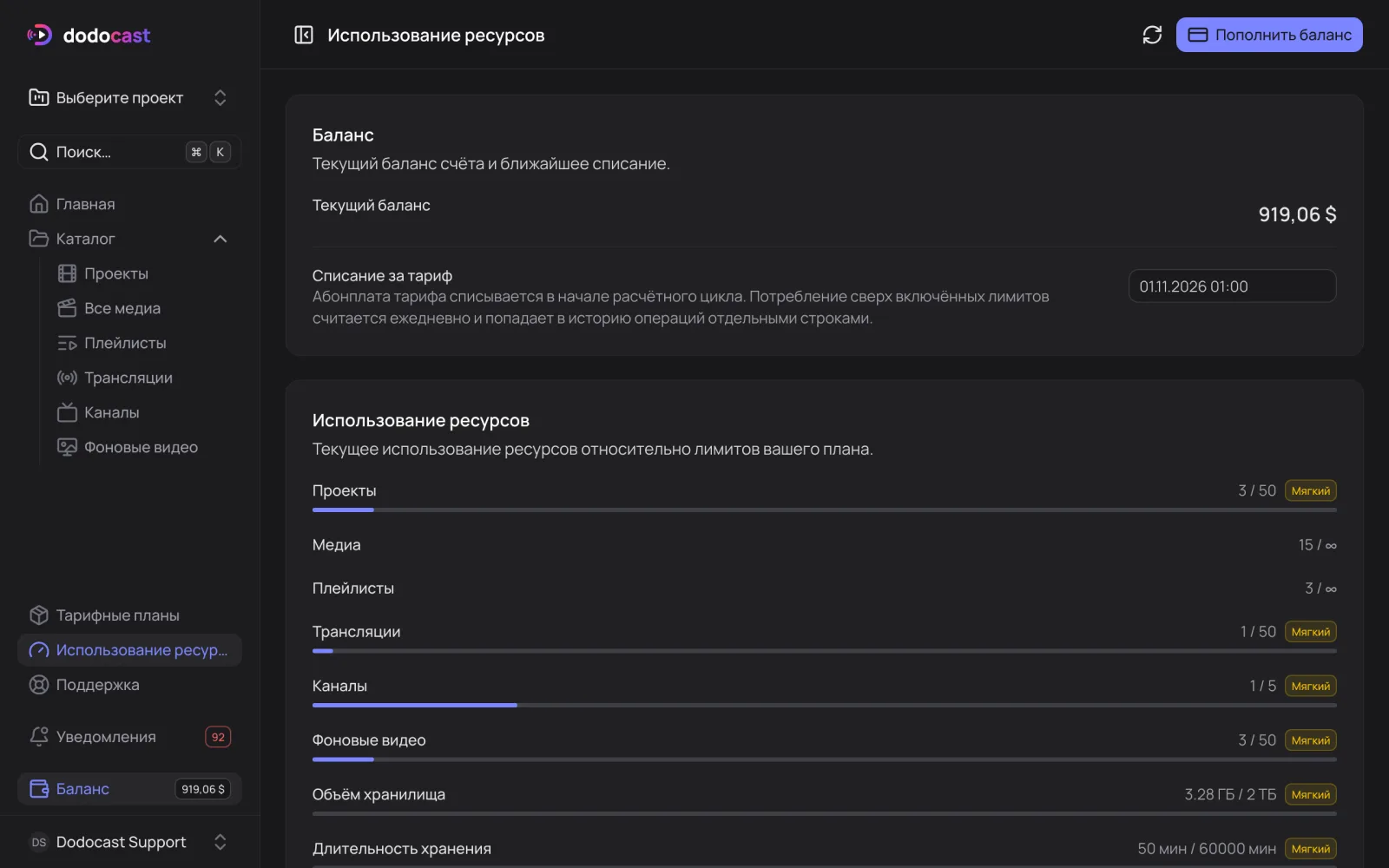Click the 3.28 ГБ / 2 ТБ storage value
This screenshot has height=868, width=1389.
[x=1230, y=794]
